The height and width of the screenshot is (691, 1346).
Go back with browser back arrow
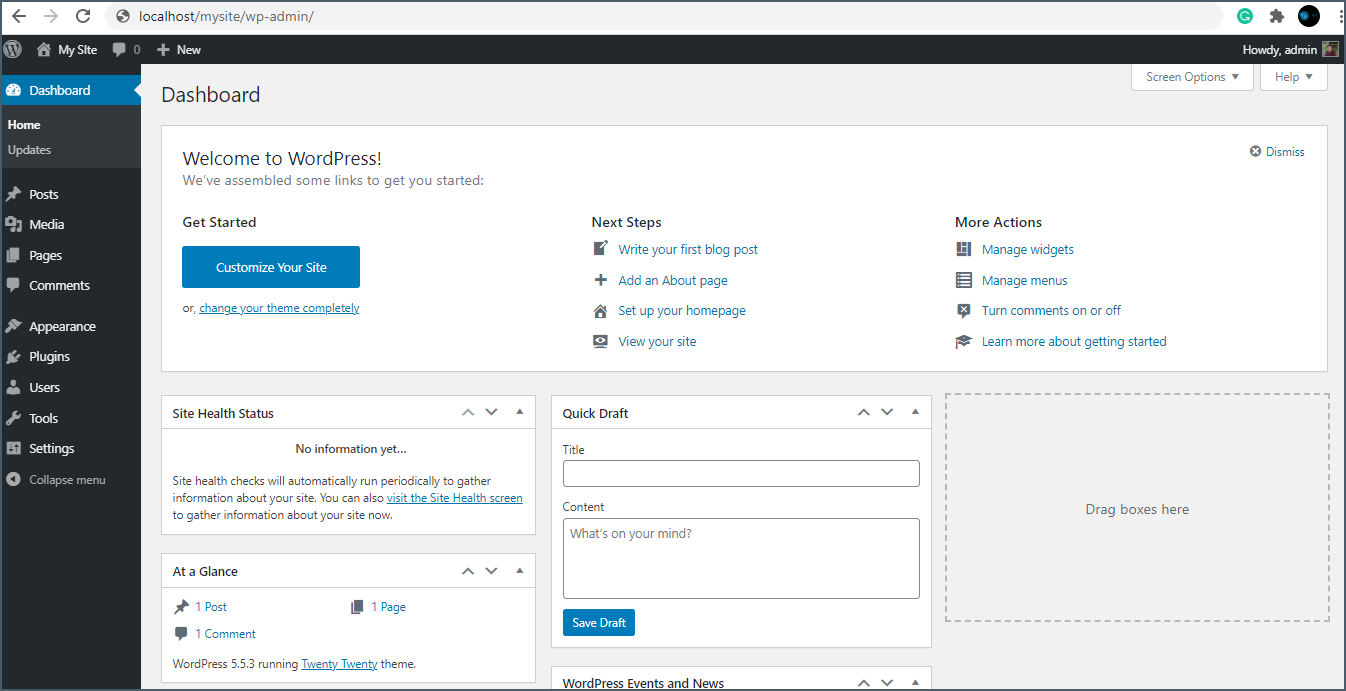pyautogui.click(x=19, y=16)
